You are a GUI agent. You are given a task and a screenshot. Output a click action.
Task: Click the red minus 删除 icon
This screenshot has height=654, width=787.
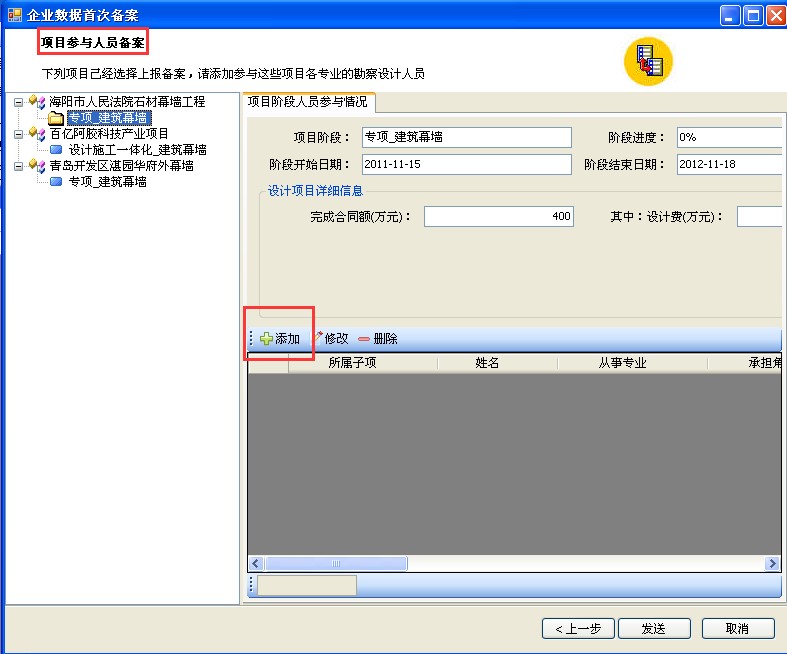[x=363, y=339]
